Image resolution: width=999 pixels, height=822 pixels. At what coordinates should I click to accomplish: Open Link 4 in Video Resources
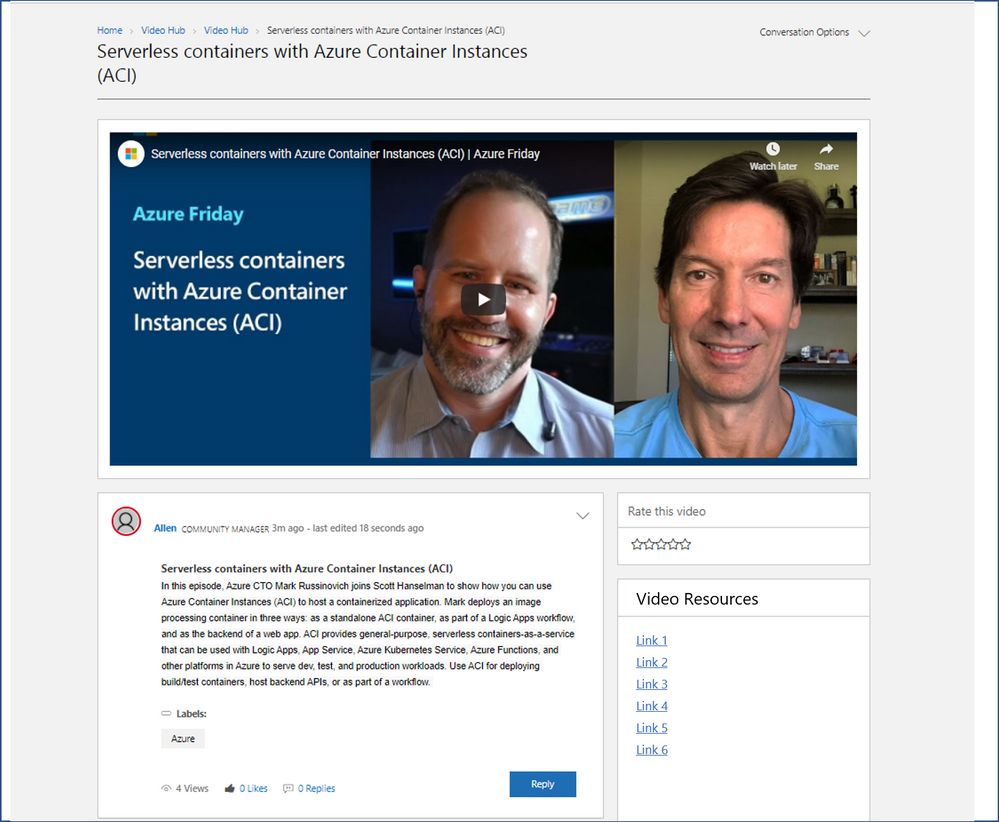pyautogui.click(x=652, y=706)
